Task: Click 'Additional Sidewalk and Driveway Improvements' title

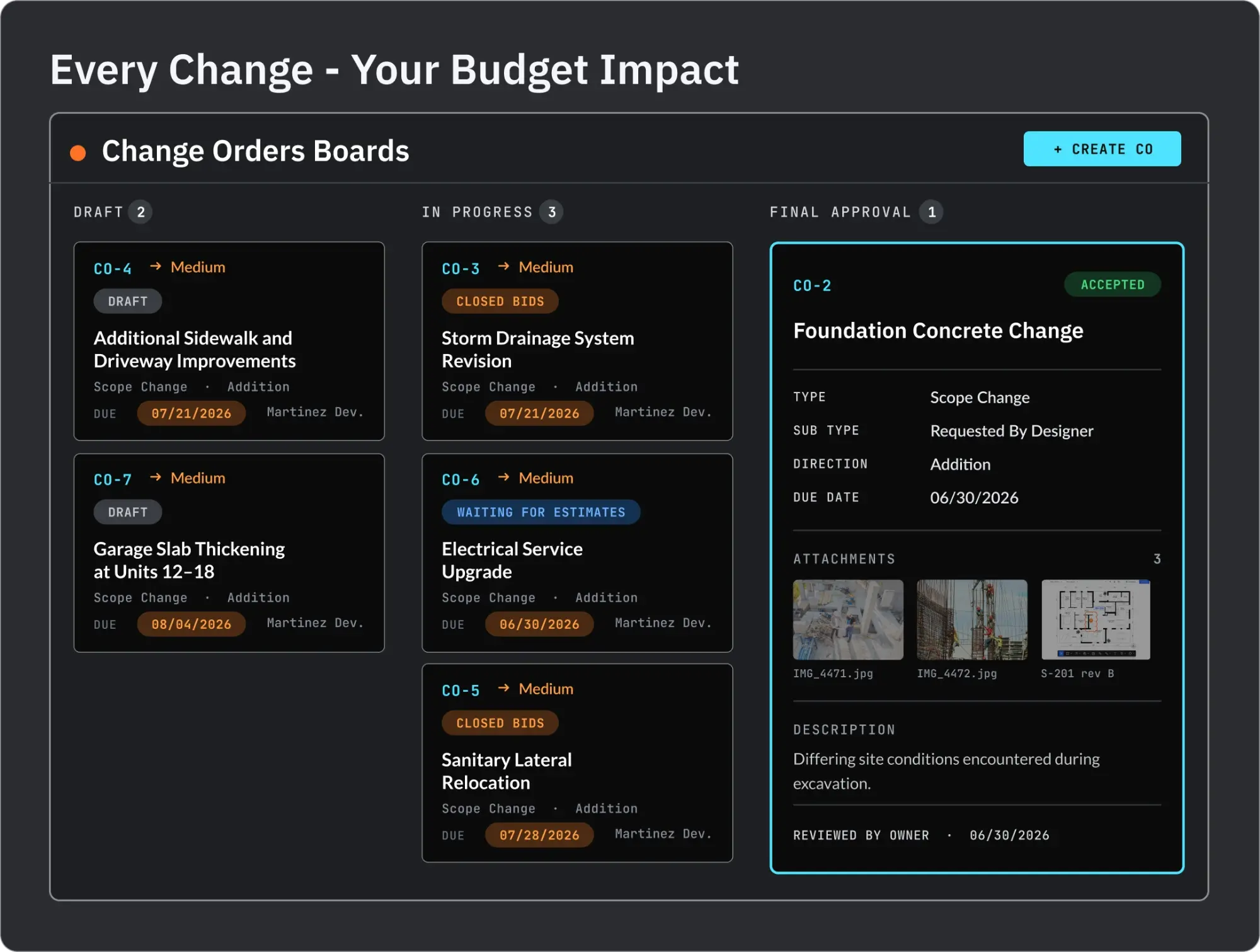Action: click(x=195, y=349)
